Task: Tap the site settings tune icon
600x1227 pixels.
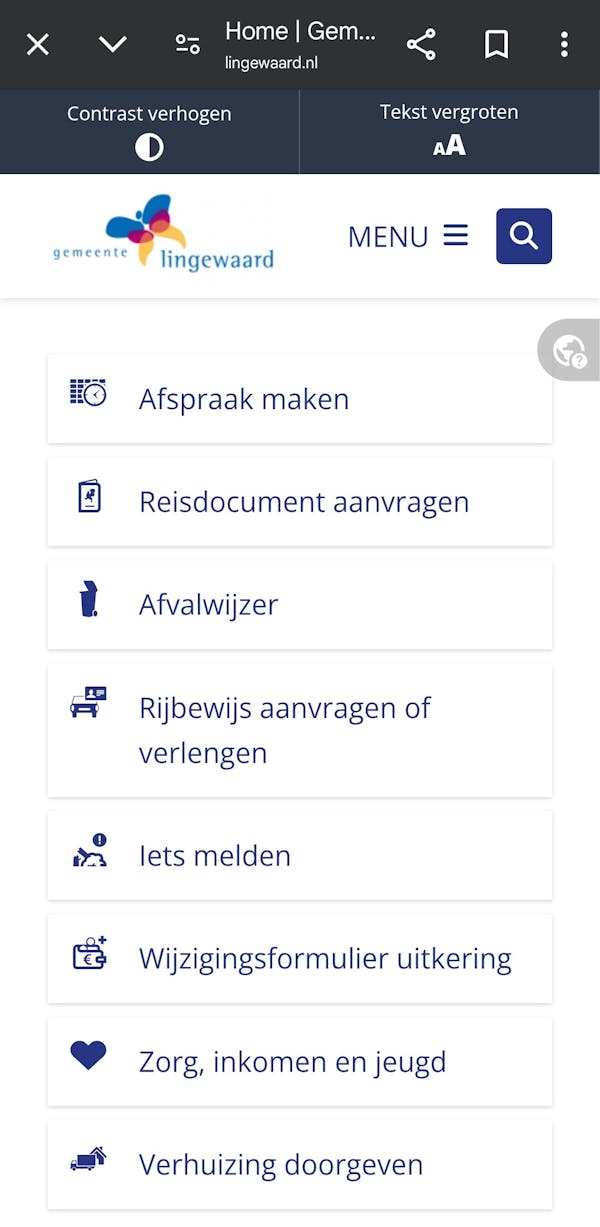Action: 187,44
